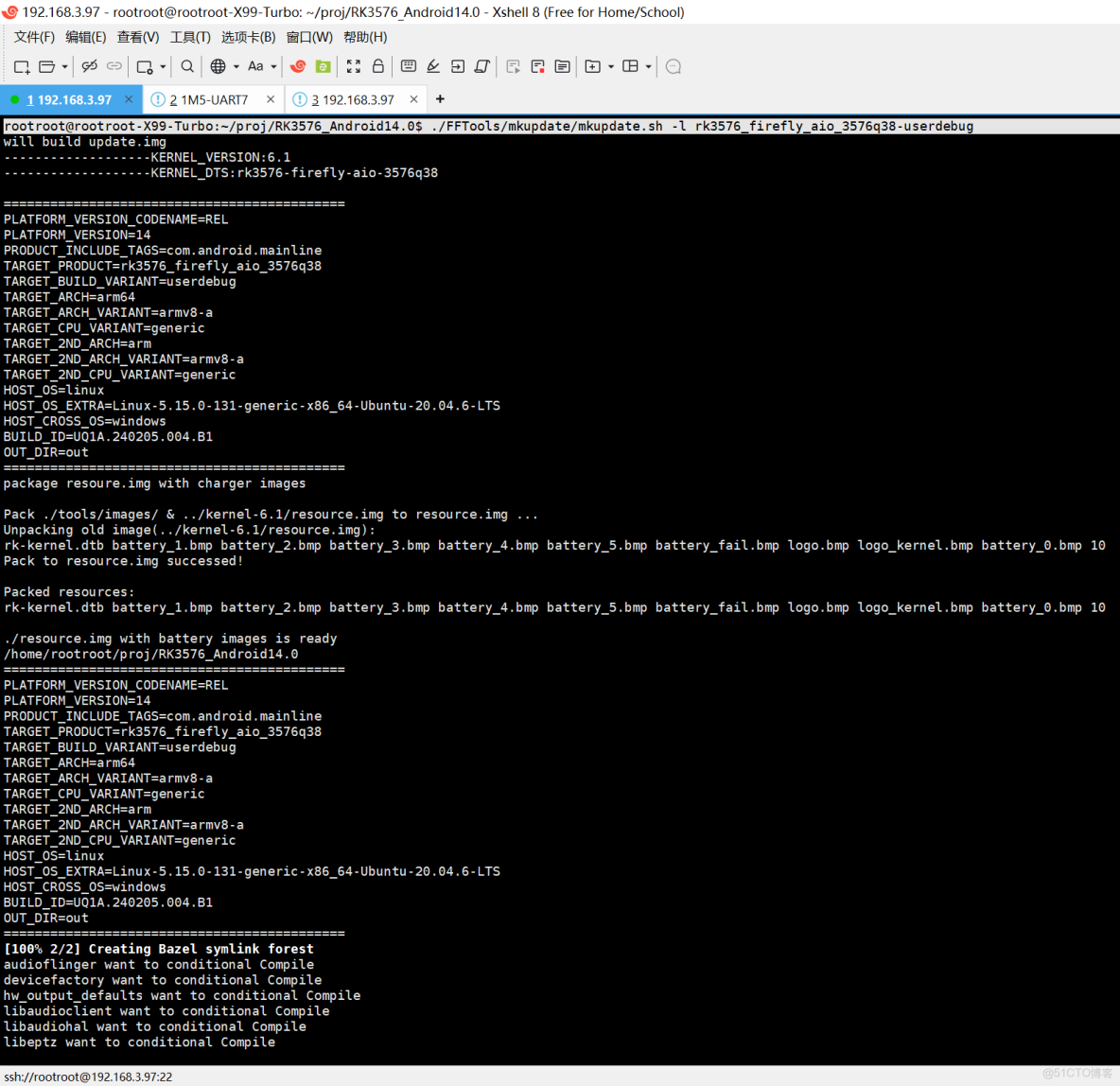Expand the layout arrange dropdown arrow
Screen dimensions: 1120x1086
[649, 66]
